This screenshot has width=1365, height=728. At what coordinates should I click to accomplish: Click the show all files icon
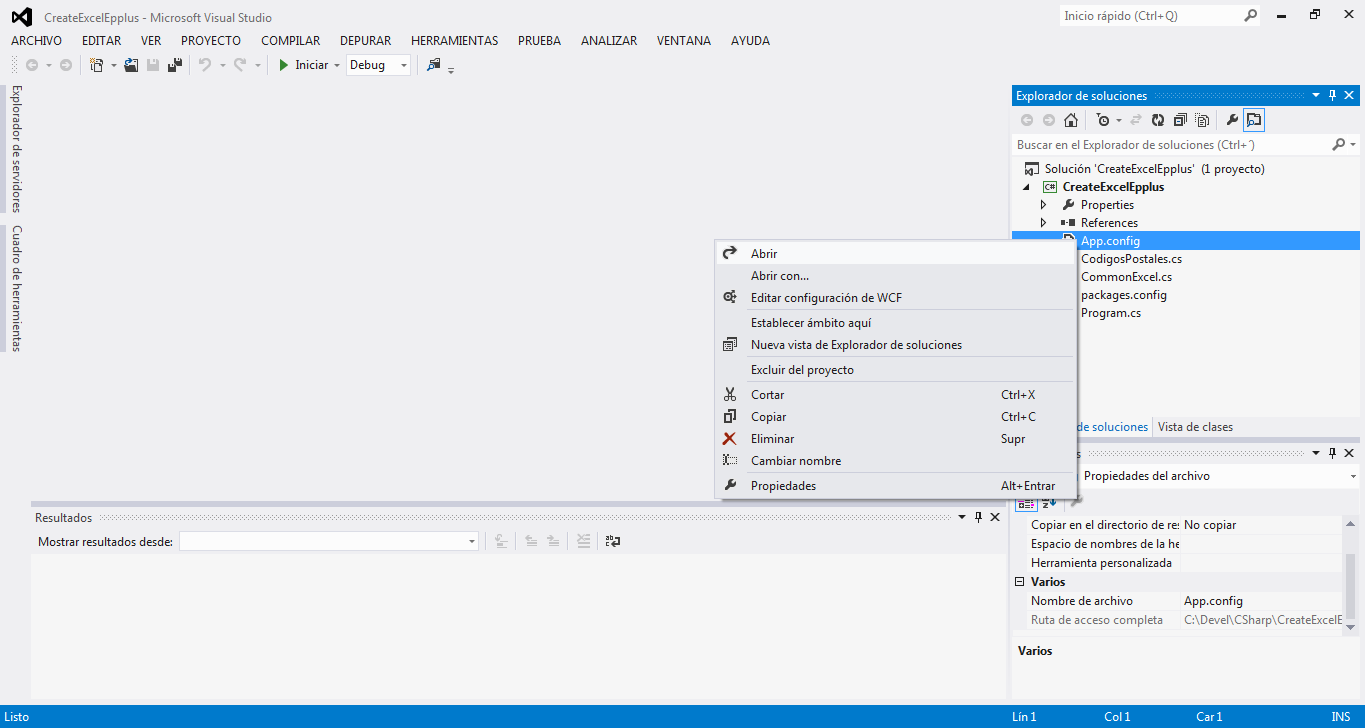coord(1202,120)
